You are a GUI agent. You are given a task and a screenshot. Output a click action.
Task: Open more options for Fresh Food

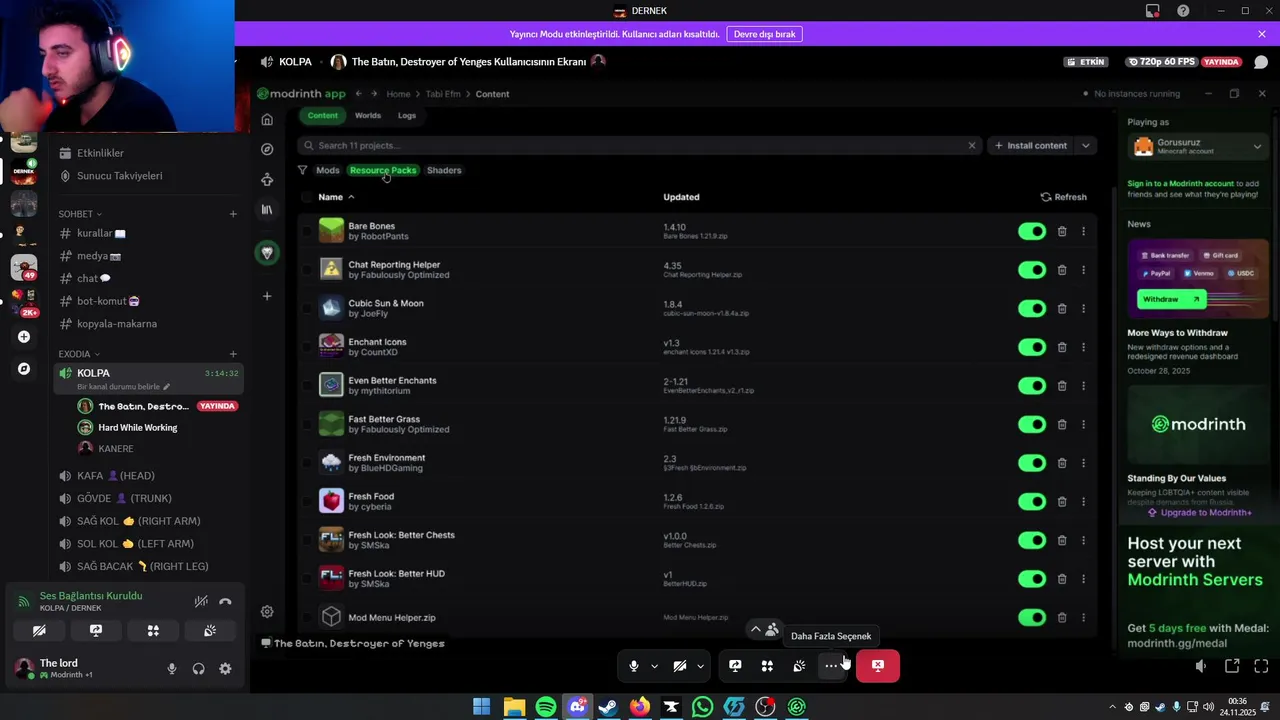click(1083, 501)
